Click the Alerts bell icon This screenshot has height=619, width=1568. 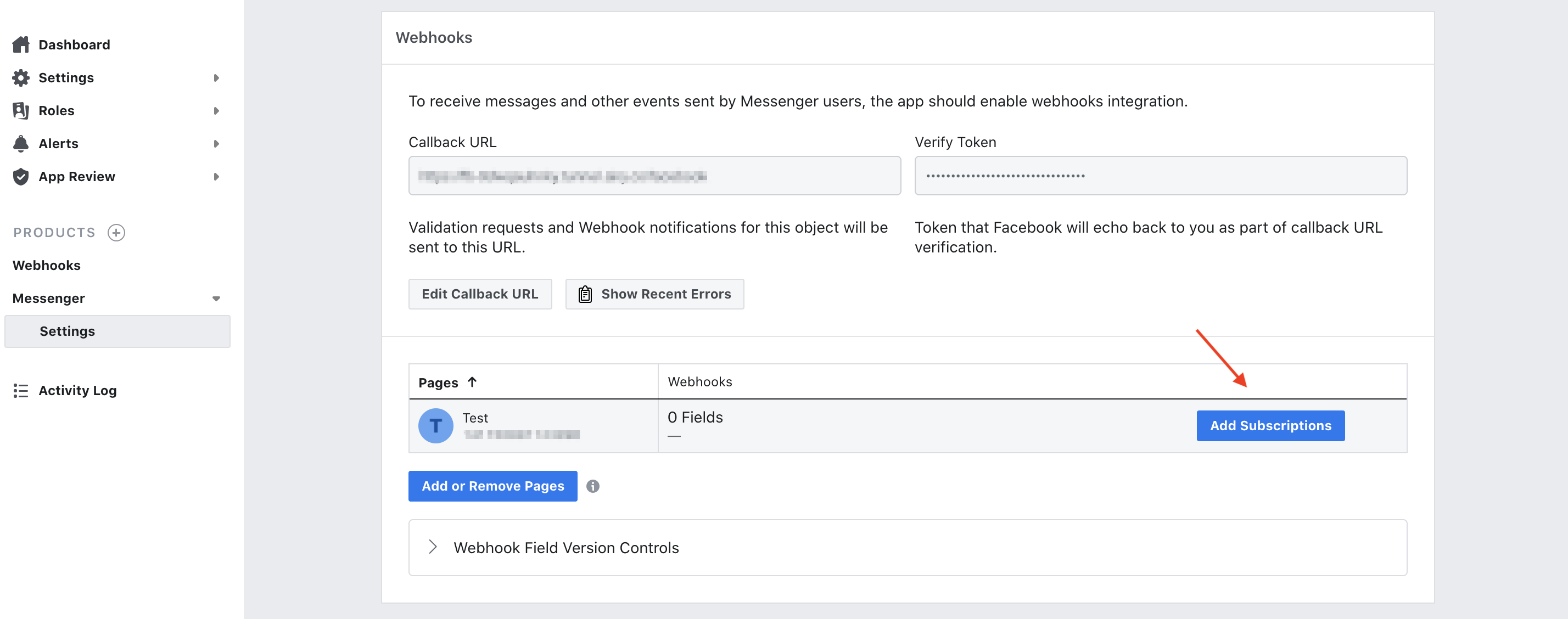[x=21, y=144]
